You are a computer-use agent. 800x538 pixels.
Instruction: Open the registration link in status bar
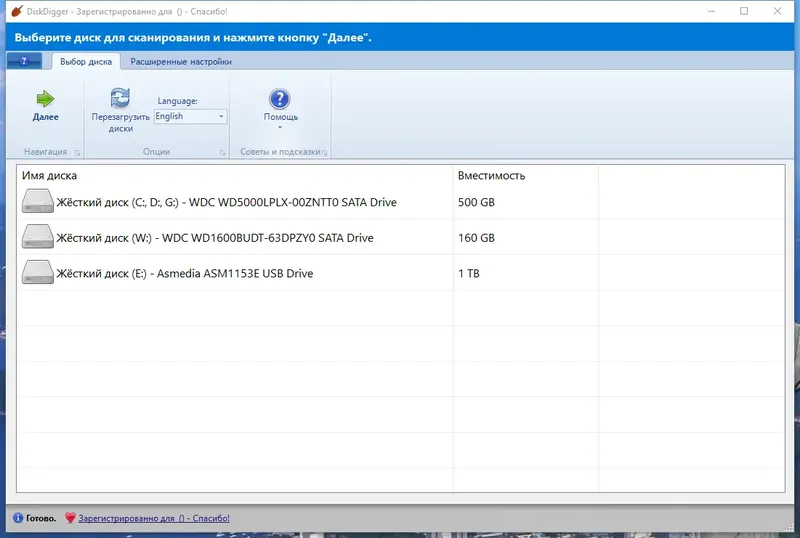click(154, 518)
